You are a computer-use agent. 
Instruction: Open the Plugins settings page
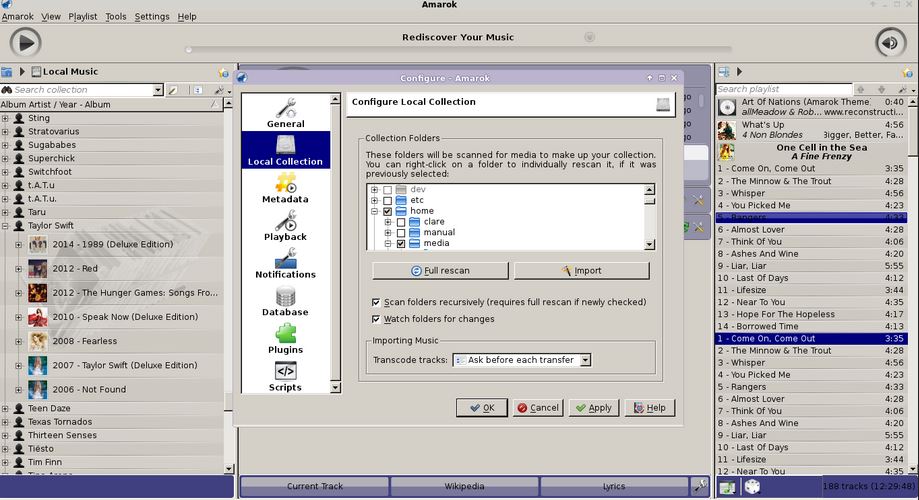(285, 339)
